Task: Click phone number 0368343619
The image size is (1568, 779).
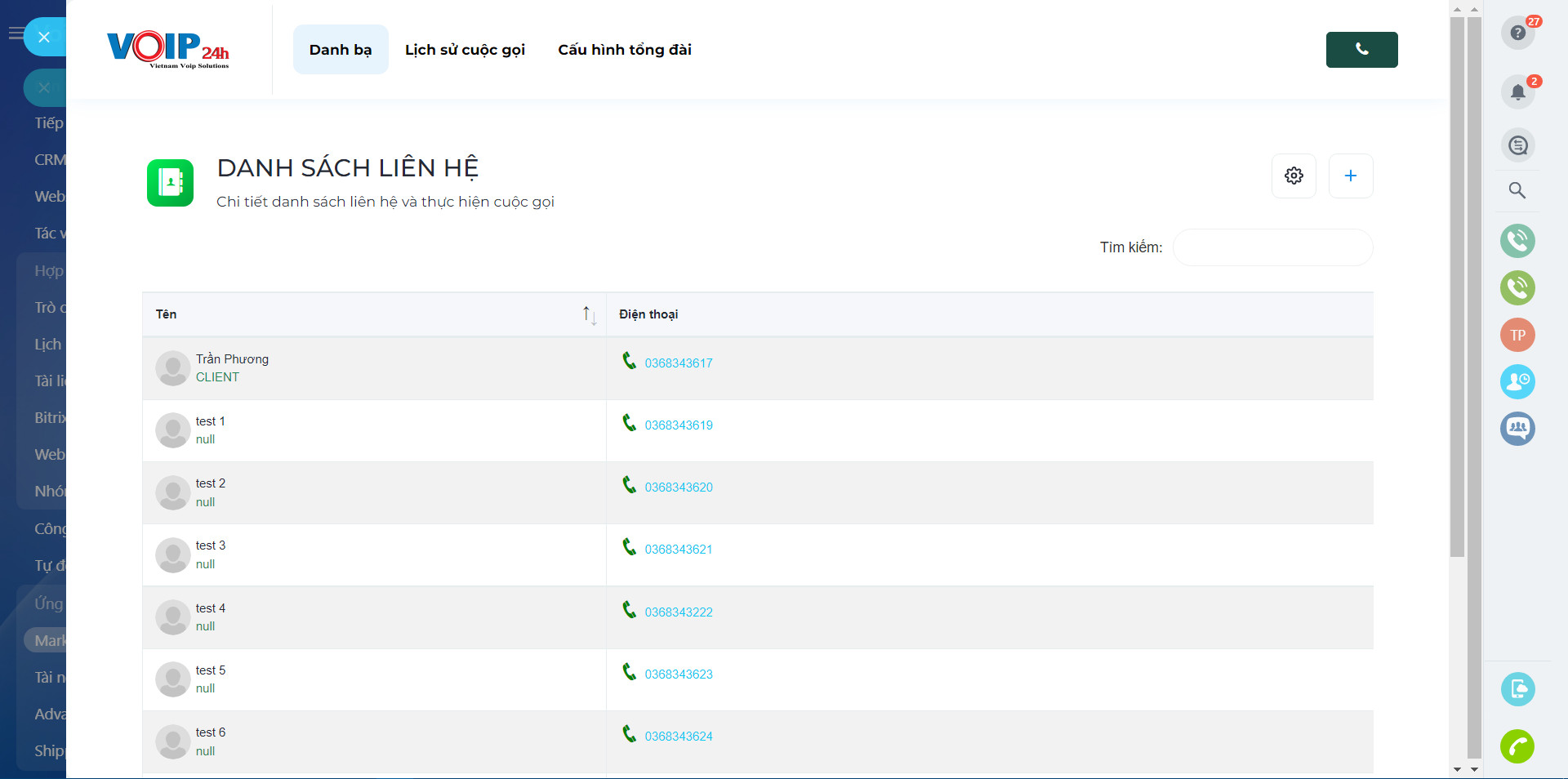Action: pyautogui.click(x=678, y=425)
